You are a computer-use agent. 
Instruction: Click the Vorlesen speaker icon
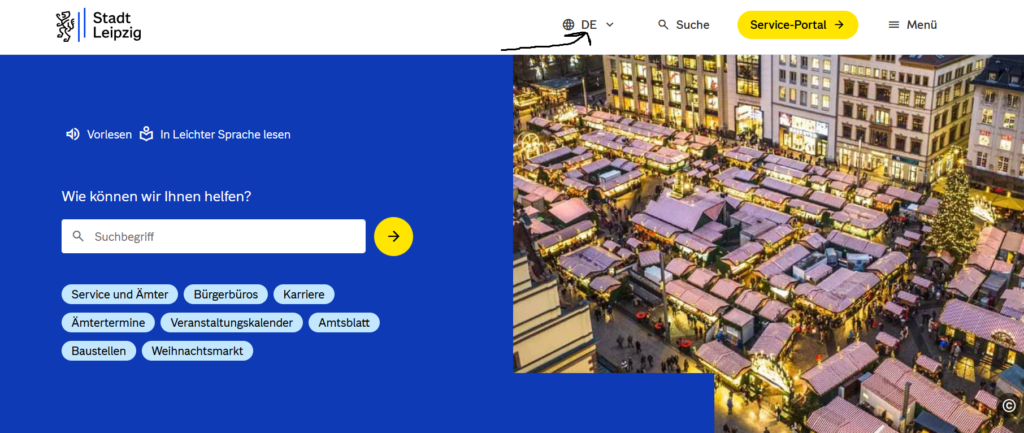tap(72, 135)
